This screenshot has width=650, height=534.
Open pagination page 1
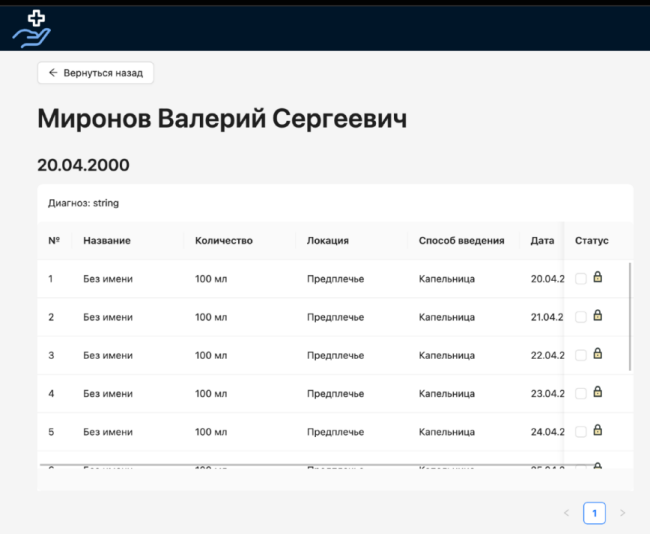coord(594,513)
